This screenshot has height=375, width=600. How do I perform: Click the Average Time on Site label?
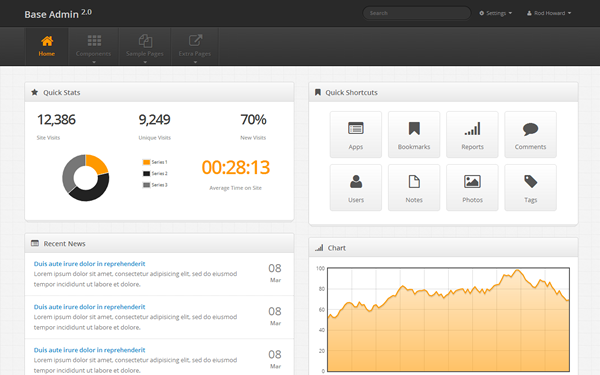pyautogui.click(x=236, y=188)
